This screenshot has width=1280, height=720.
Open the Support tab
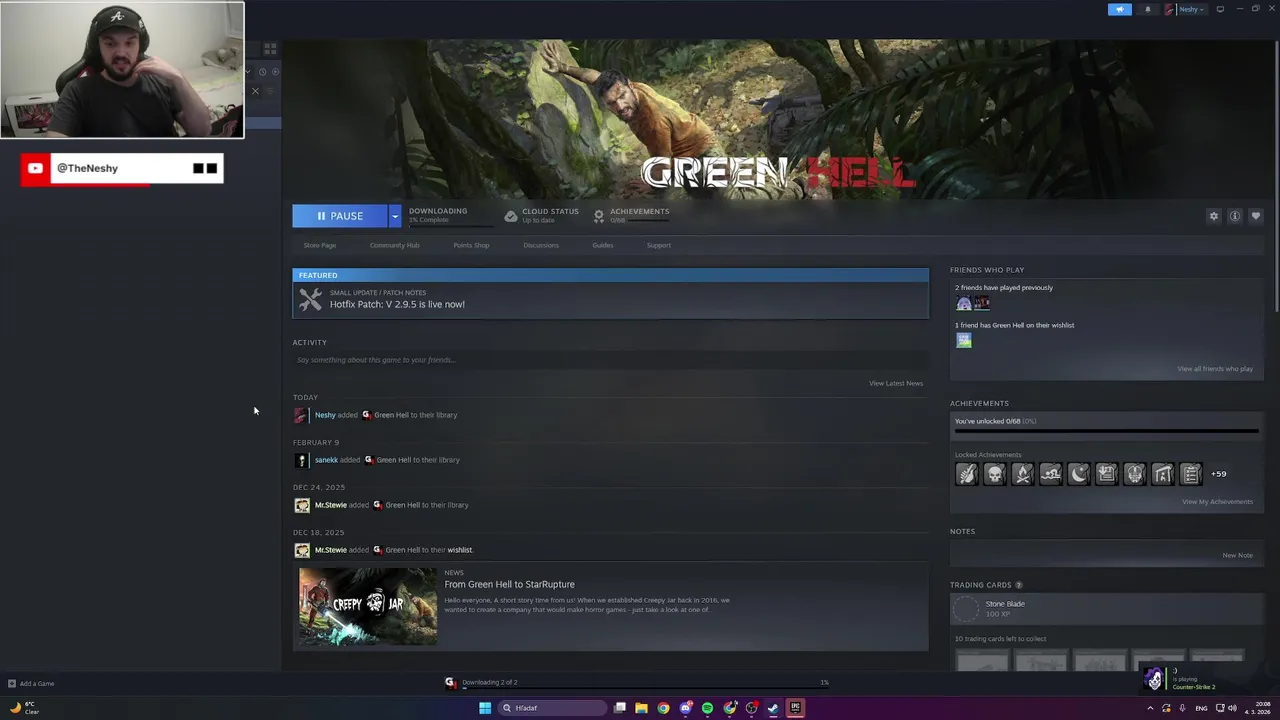click(x=658, y=245)
